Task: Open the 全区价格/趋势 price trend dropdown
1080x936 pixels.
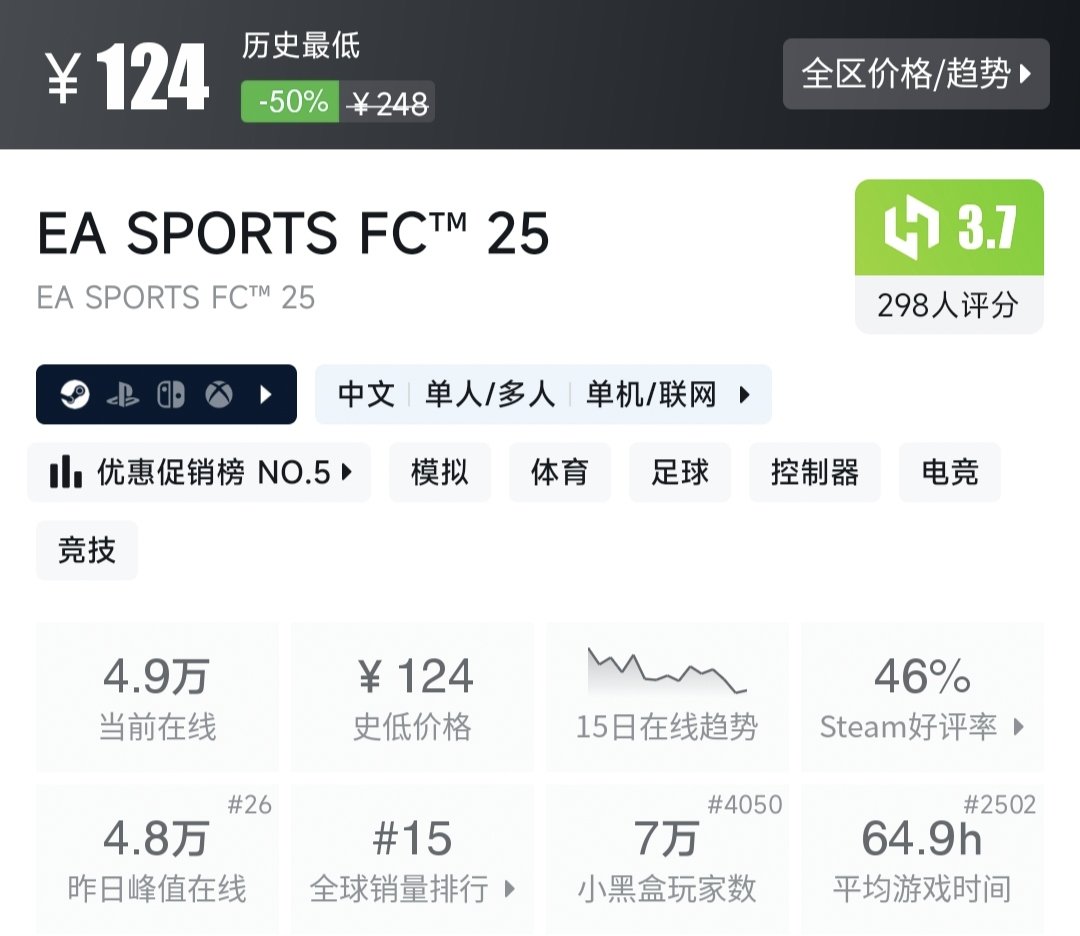Action: tap(916, 74)
